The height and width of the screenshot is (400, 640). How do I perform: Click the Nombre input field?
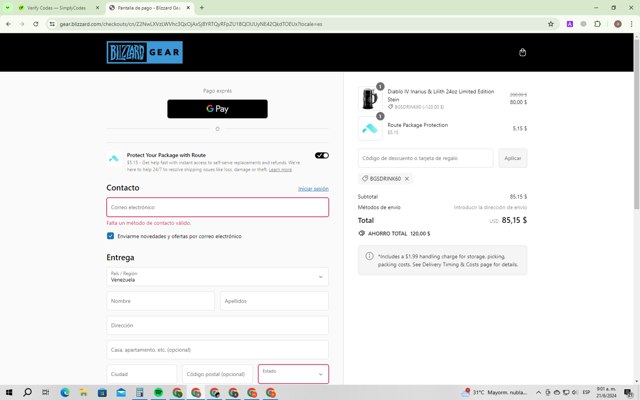coord(160,301)
